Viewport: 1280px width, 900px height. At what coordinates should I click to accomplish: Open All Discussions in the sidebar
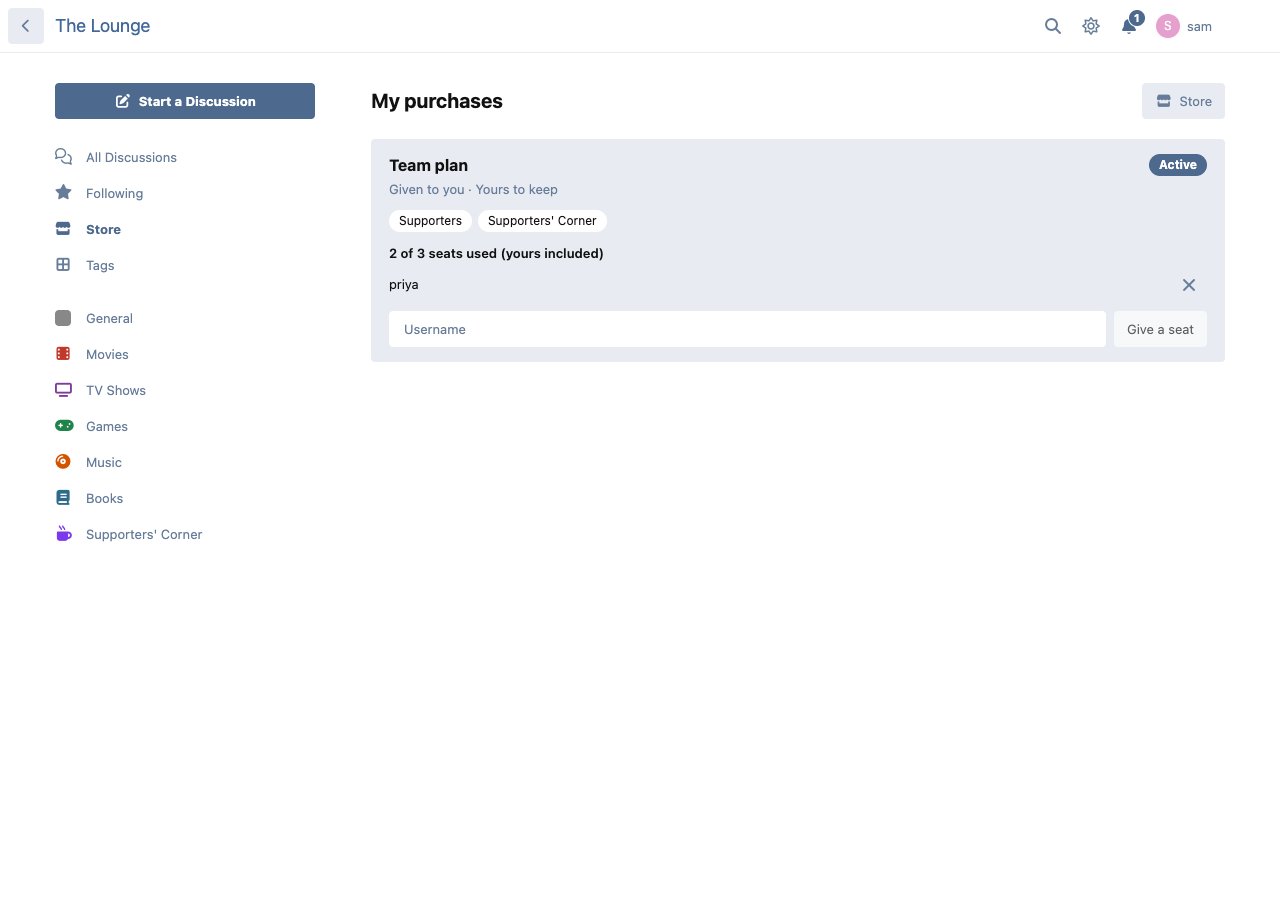point(131,157)
